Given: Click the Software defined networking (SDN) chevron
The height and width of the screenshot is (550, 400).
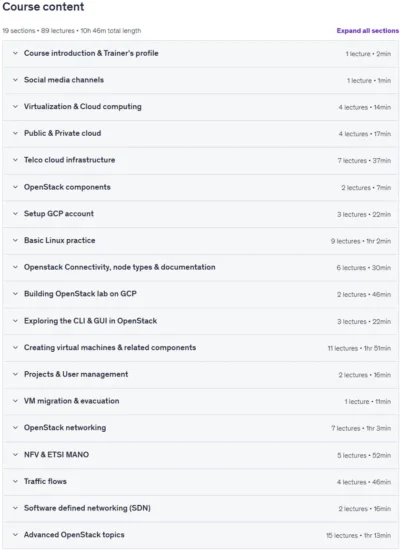Looking at the screenshot, I should coord(15,508).
